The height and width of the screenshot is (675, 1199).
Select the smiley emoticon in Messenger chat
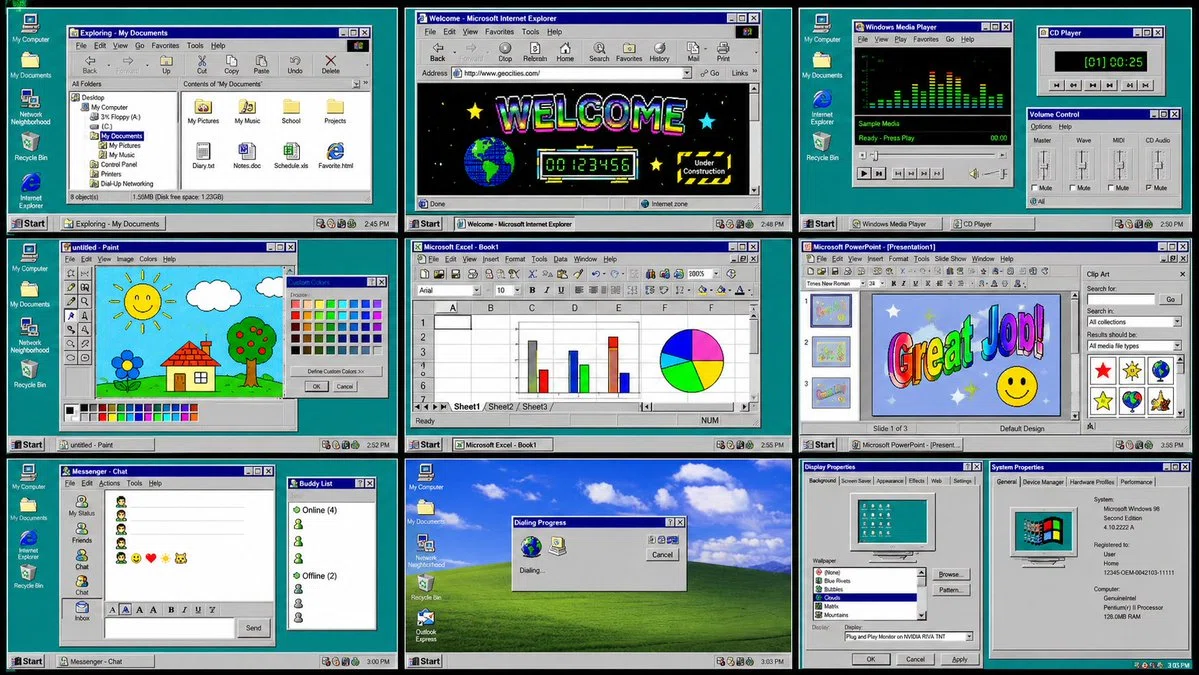(x=136, y=558)
